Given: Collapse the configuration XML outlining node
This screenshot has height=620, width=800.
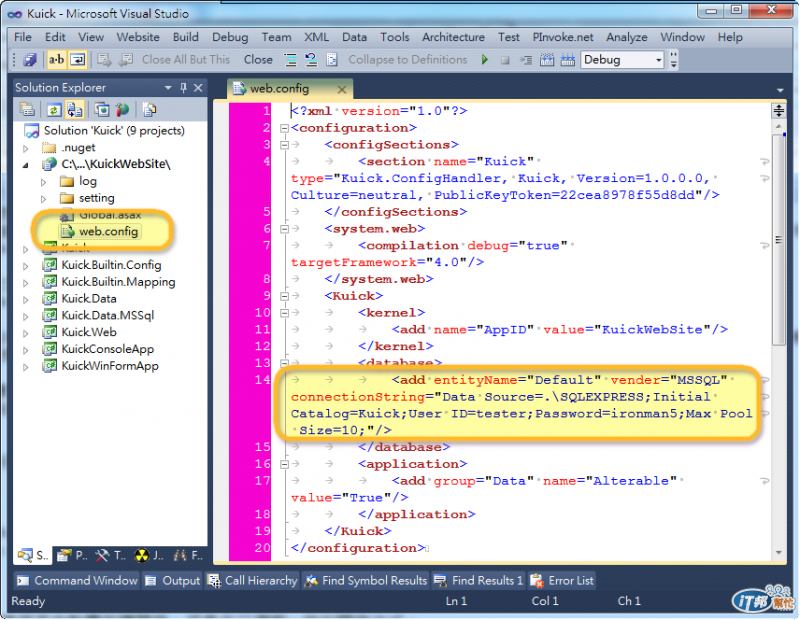Looking at the screenshot, I should pyautogui.click(x=285, y=128).
